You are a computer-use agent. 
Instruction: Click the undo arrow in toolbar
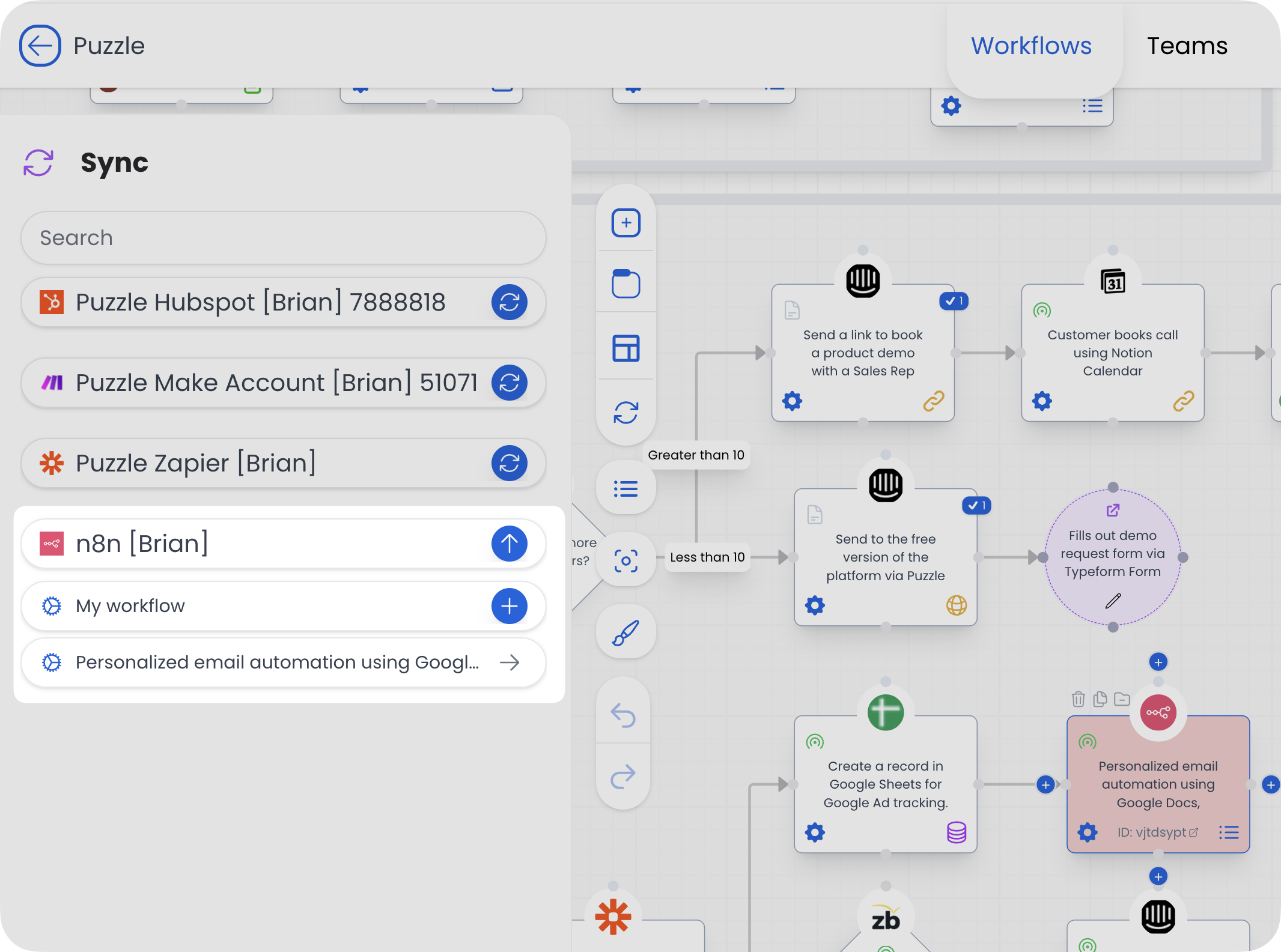(x=623, y=715)
